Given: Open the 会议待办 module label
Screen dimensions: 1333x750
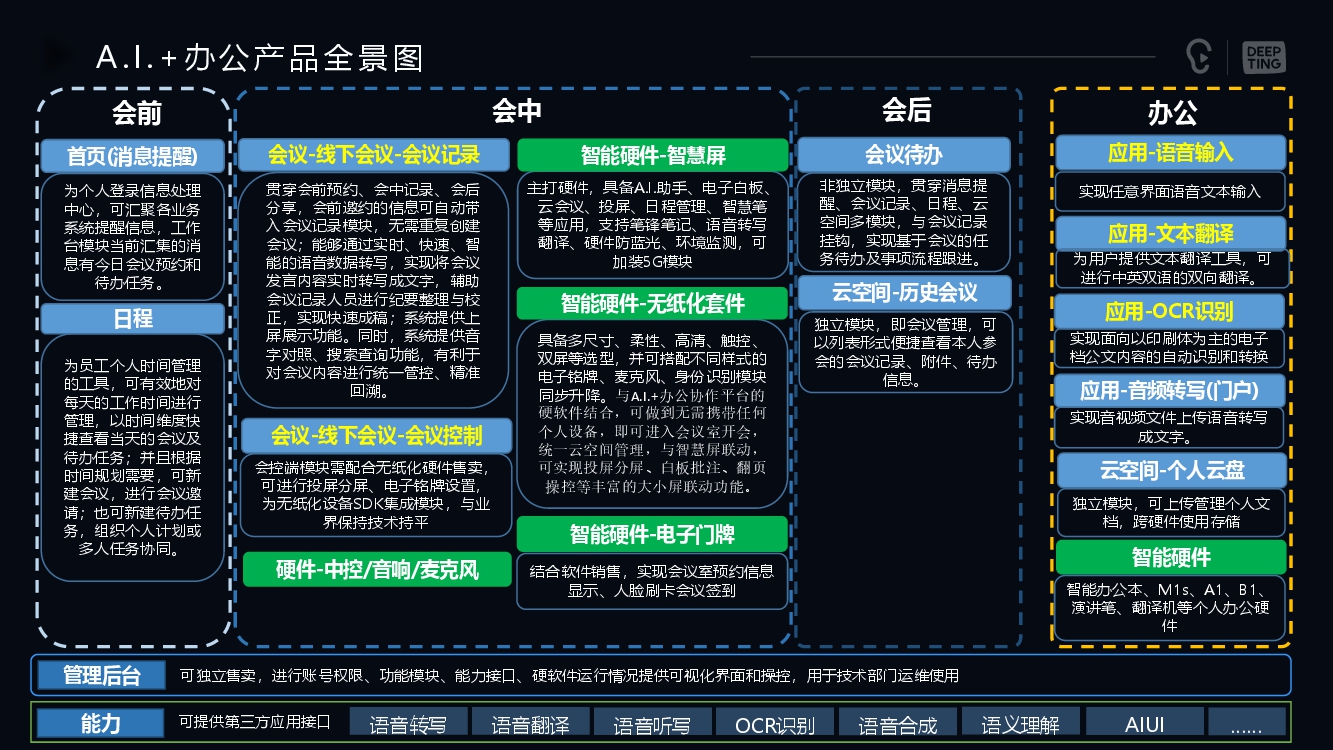Looking at the screenshot, I should point(903,153).
